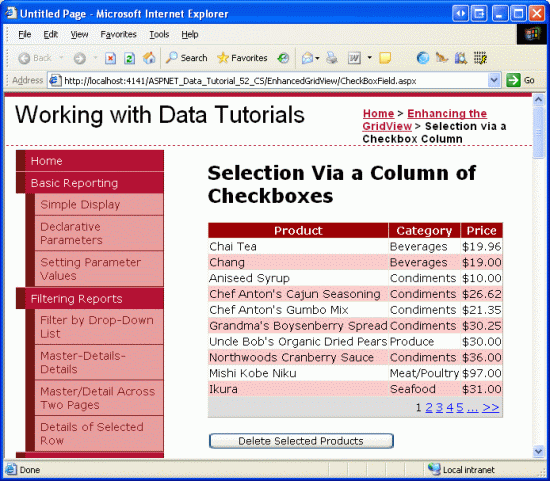
Task: Click the Stop loading toolbar icon
Action: (110, 58)
